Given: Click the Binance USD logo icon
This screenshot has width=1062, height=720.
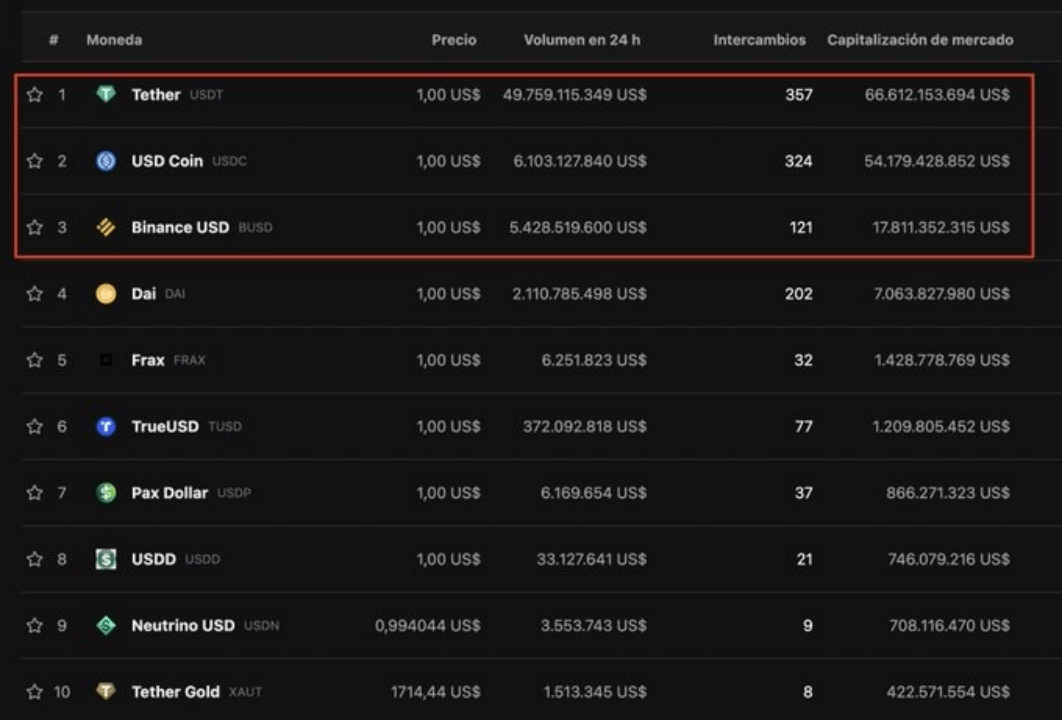Looking at the screenshot, I should (108, 227).
